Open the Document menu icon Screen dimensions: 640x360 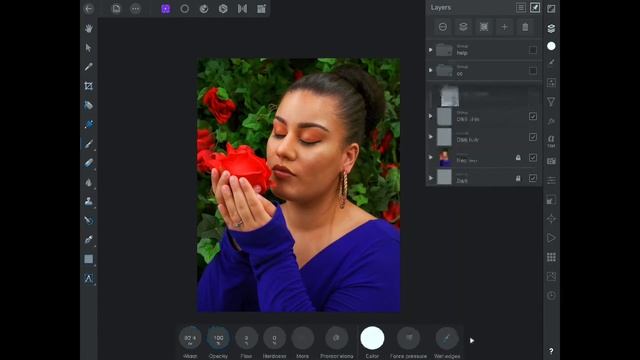(x=116, y=9)
